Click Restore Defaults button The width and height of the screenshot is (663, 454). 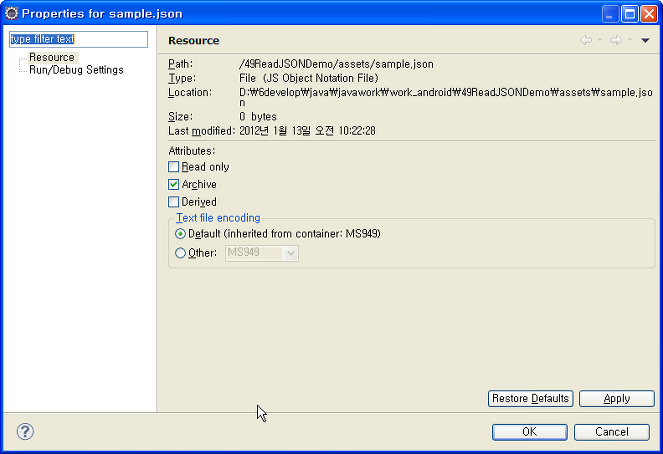[530, 398]
